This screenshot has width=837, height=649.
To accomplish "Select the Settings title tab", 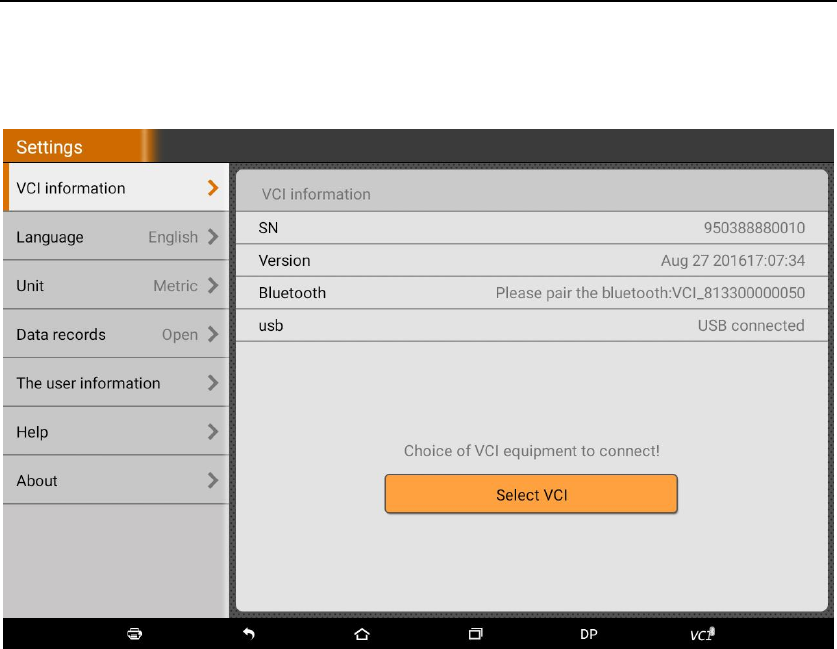I will (79, 146).
